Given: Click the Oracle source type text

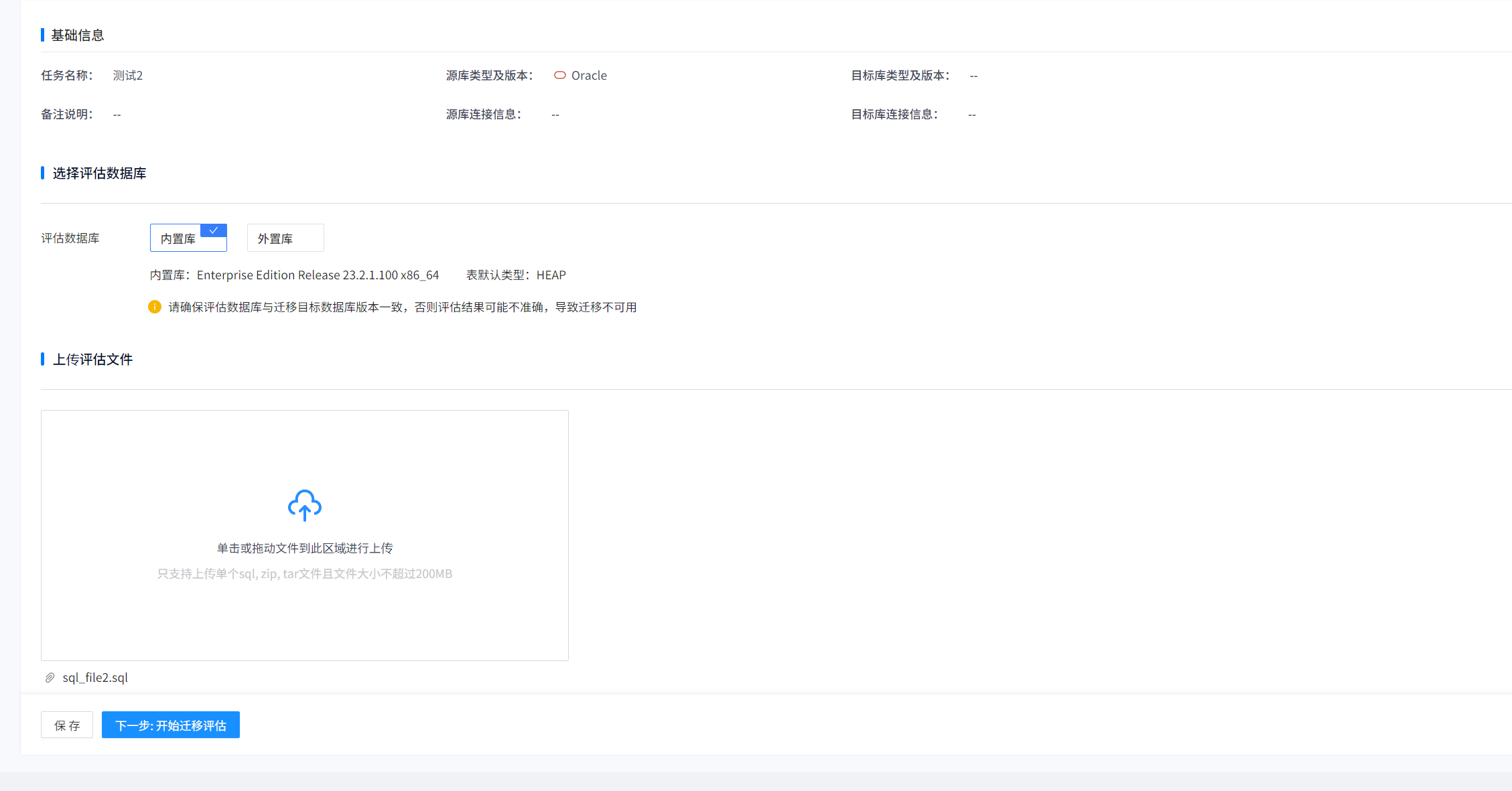Looking at the screenshot, I should click(x=589, y=76).
